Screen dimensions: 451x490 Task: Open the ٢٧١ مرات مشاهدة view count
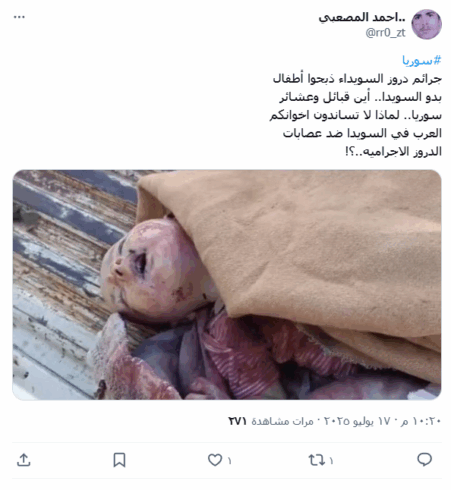pyautogui.click(x=271, y=421)
